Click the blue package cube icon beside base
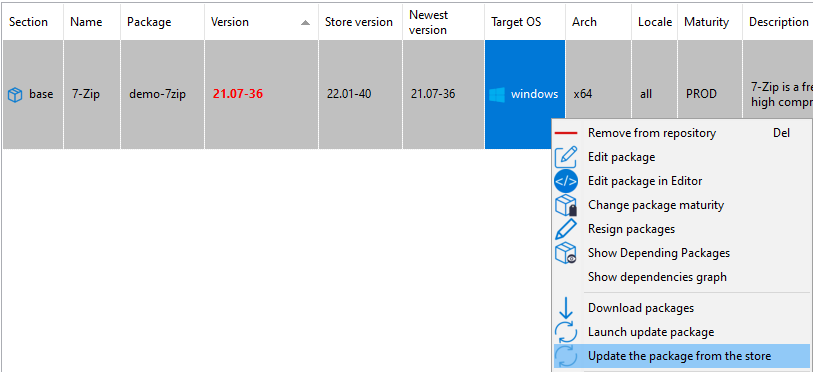The image size is (813, 372). 16,95
